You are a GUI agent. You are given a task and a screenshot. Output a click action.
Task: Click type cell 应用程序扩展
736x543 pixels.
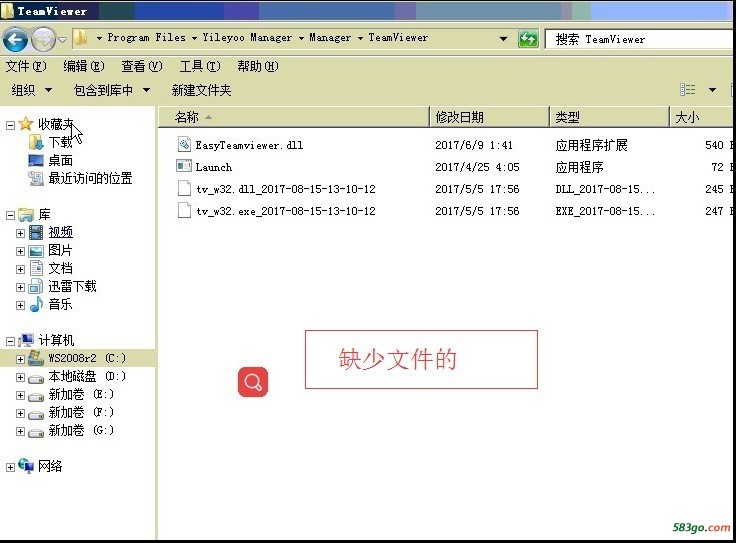(x=591, y=145)
